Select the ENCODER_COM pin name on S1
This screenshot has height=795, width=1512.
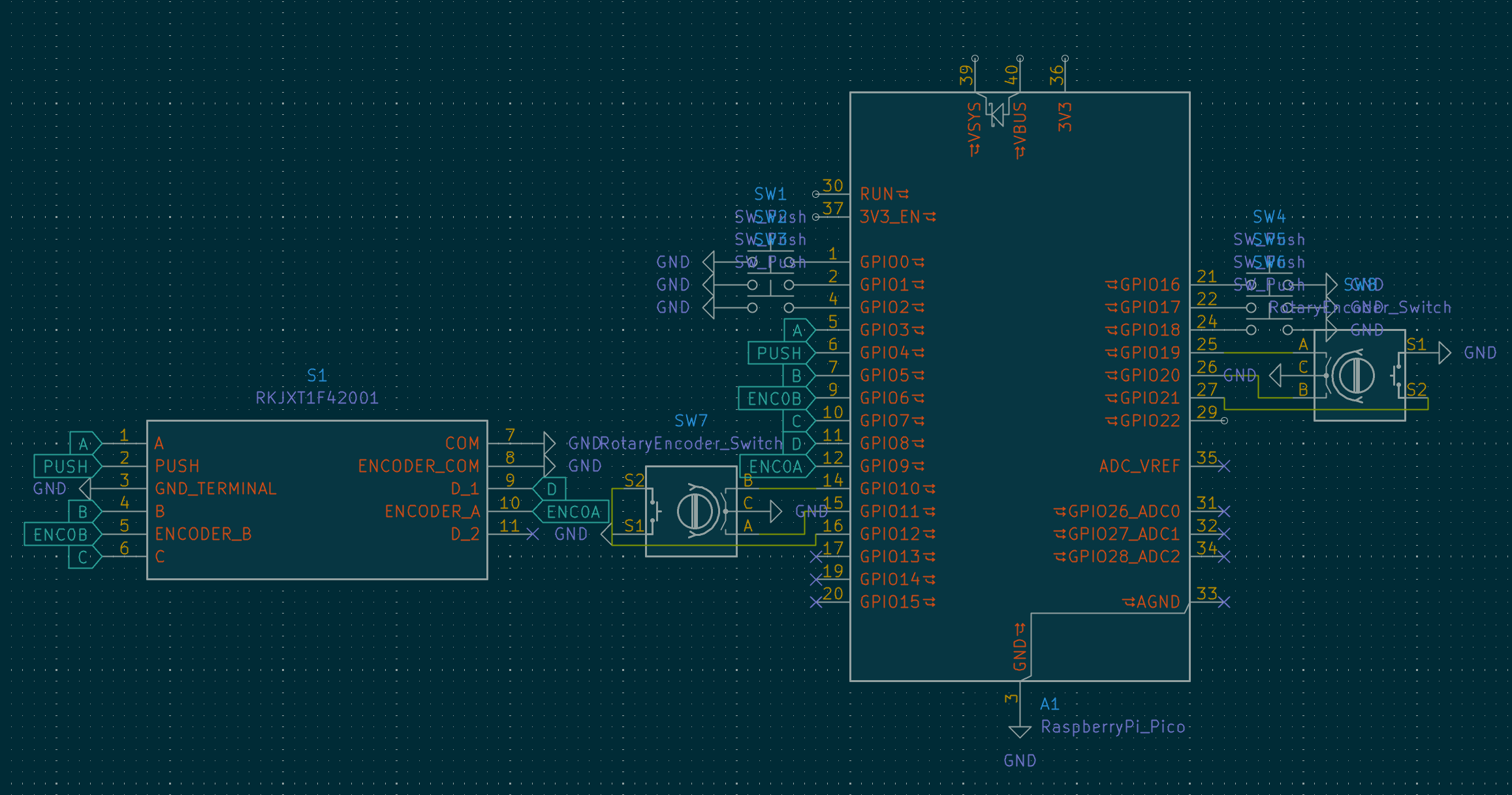(x=418, y=466)
